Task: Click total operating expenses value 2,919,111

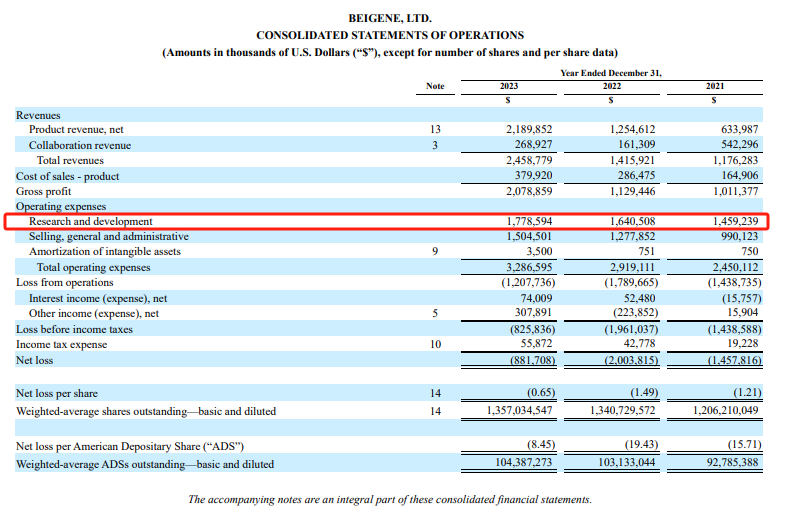Action: 633,267
